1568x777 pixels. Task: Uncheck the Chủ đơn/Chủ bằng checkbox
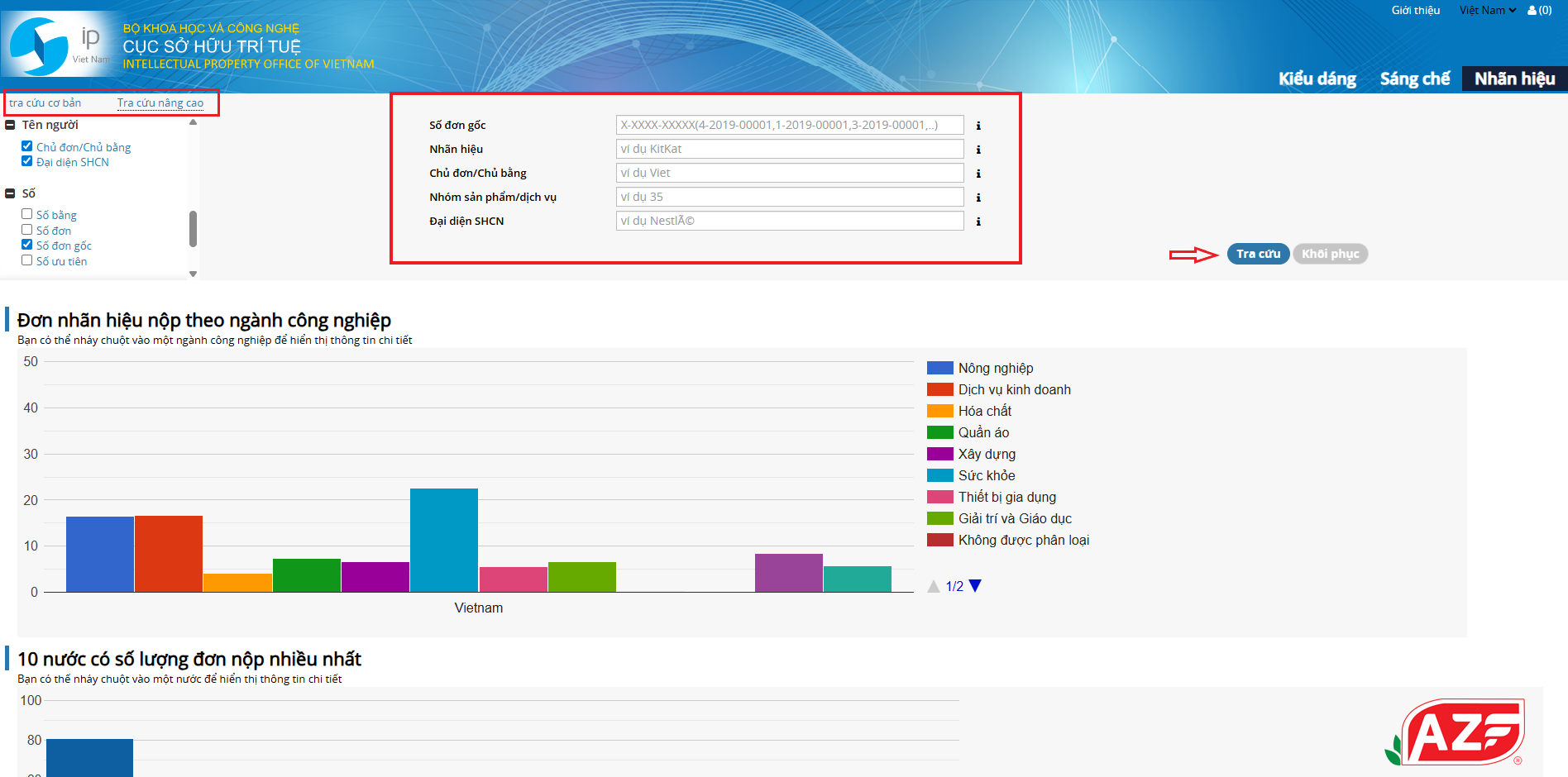coord(27,146)
